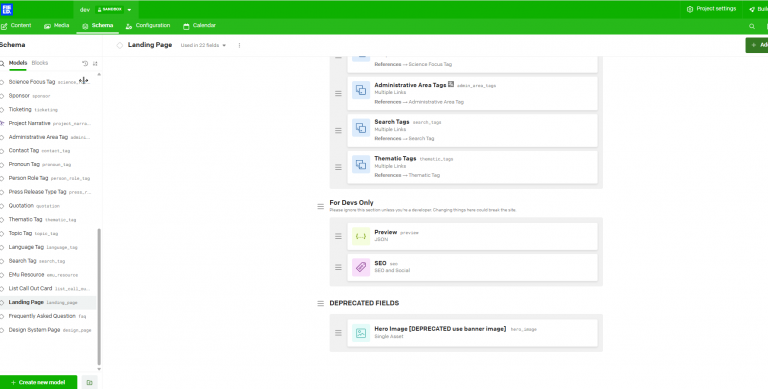Expand the Used in 22 fields dropdown
The width and height of the screenshot is (768, 389).
tap(203, 45)
